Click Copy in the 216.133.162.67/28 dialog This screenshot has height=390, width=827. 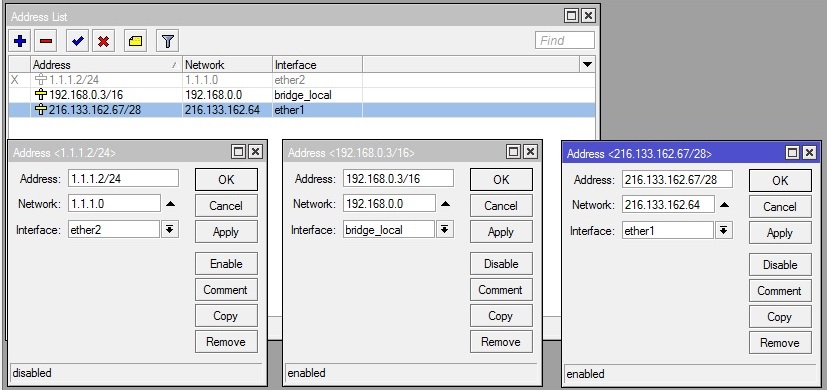780,317
